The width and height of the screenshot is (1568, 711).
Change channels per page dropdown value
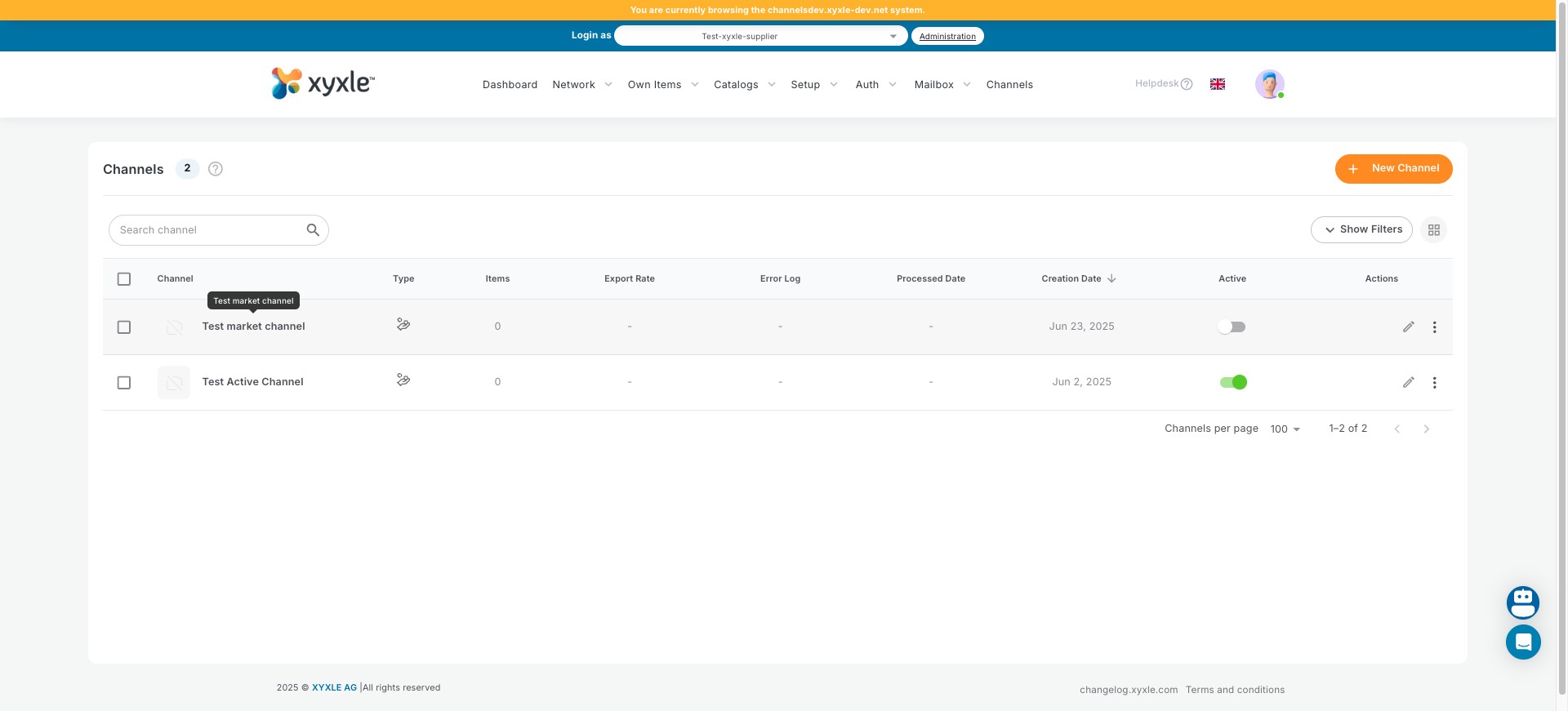point(1285,429)
